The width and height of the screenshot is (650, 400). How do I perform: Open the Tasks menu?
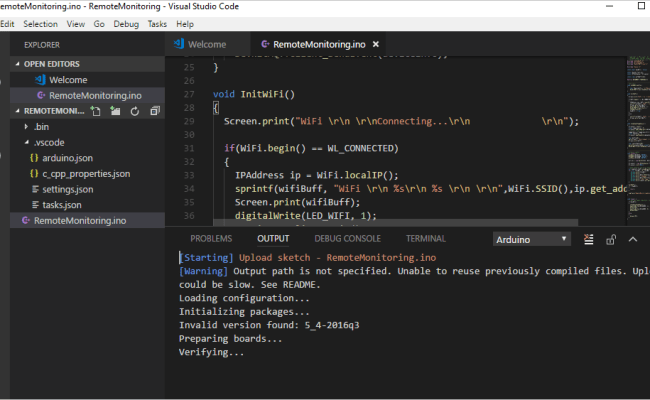[x=157, y=24]
